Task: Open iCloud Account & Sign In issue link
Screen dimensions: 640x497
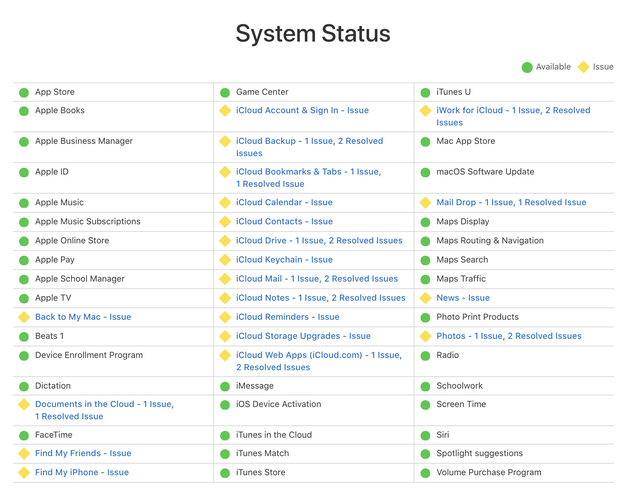Action: (302, 111)
